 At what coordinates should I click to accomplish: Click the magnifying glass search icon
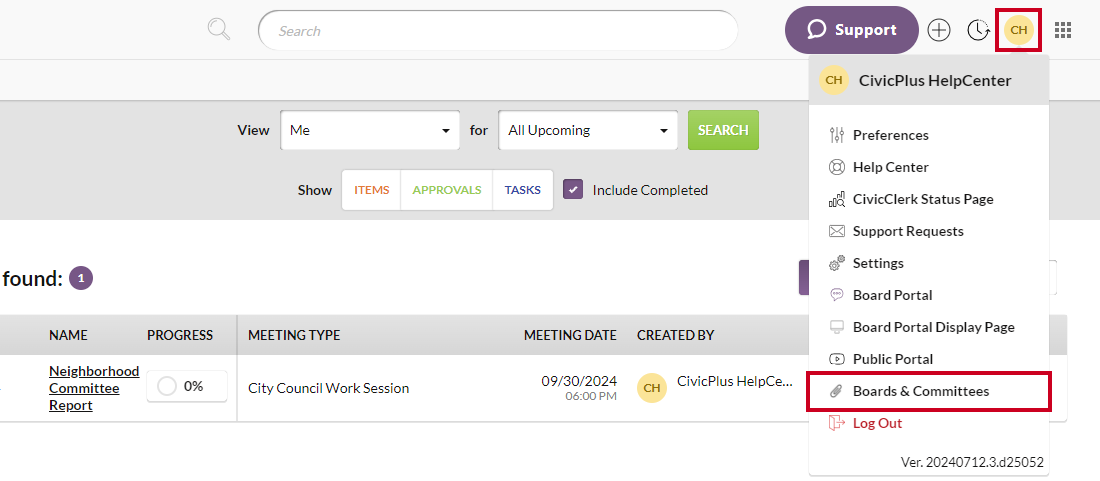click(219, 29)
